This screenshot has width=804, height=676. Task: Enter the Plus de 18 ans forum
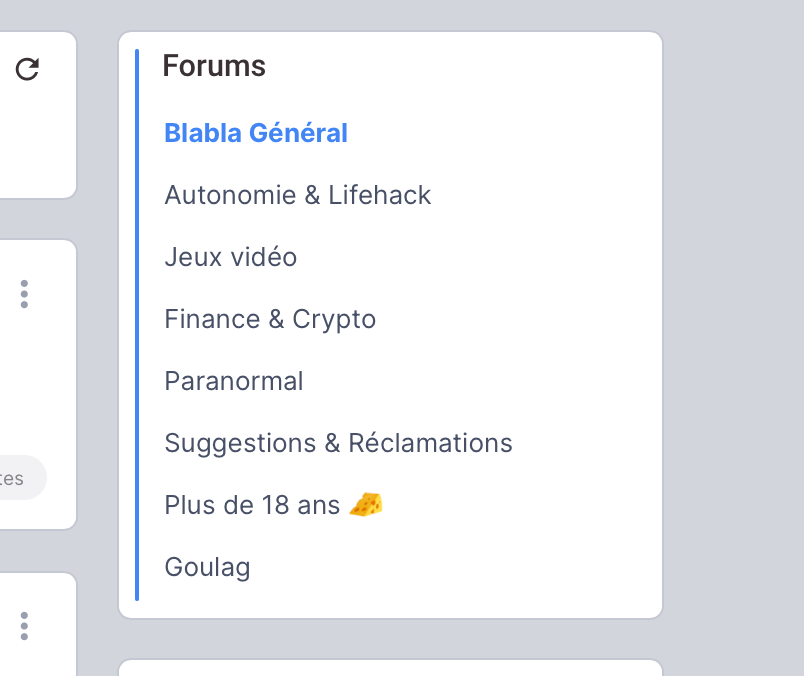coord(252,505)
